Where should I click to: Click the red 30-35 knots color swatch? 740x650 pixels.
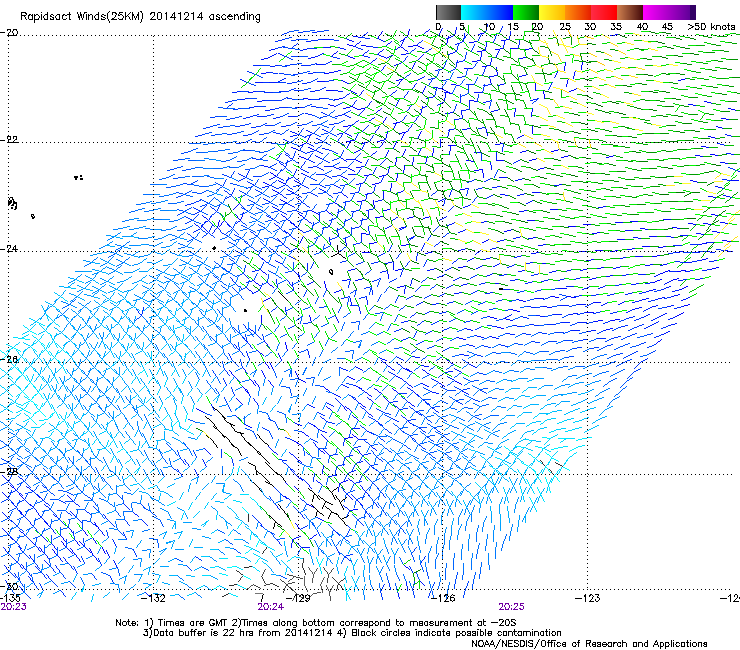[604, 12]
